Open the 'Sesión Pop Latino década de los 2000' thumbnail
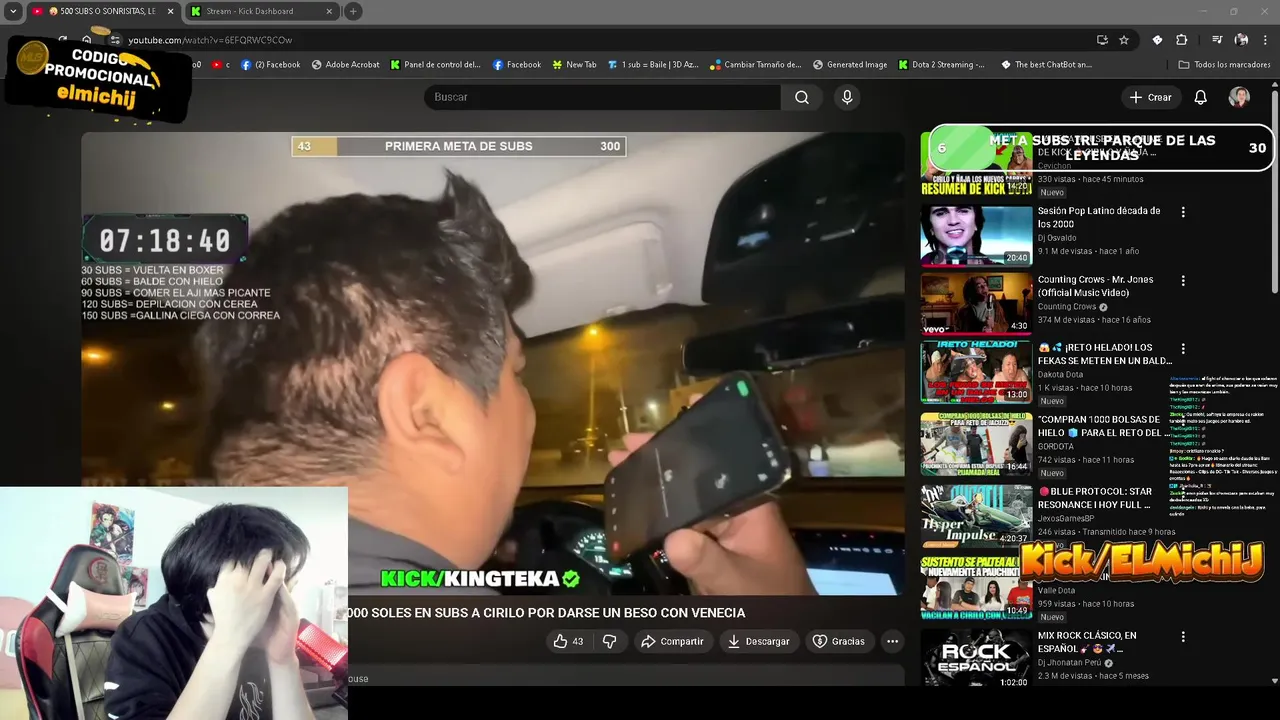Image resolution: width=1280 pixels, height=720 pixels. coord(976,236)
